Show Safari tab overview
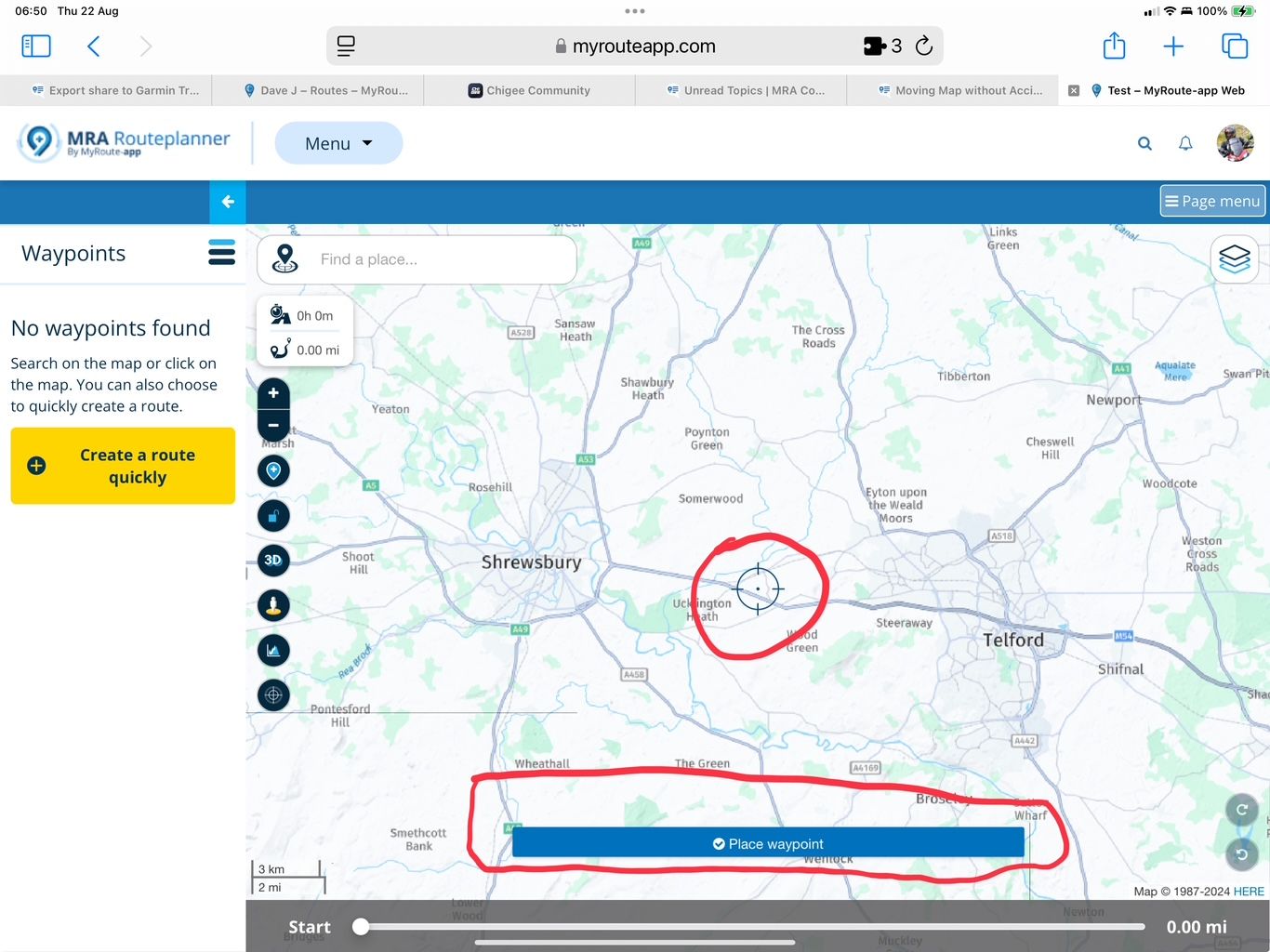 (x=1235, y=46)
